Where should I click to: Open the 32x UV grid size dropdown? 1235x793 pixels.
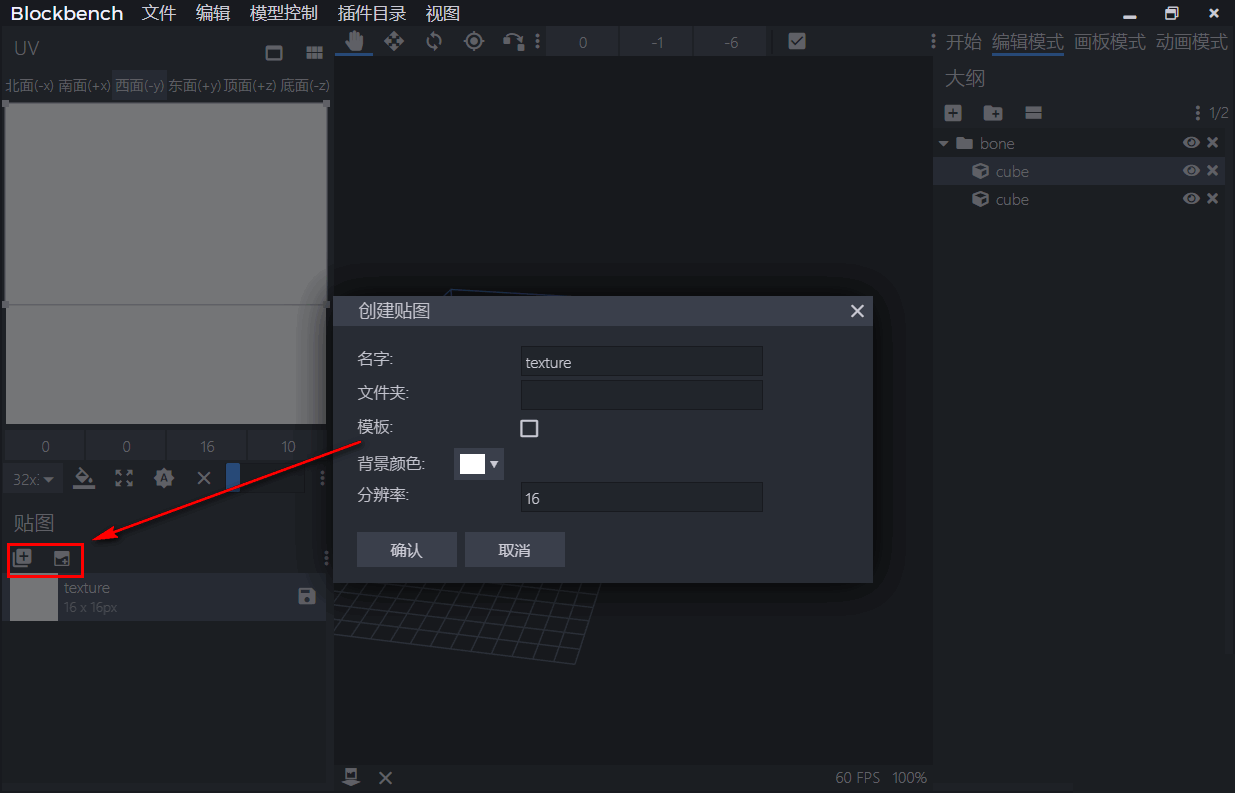point(33,478)
